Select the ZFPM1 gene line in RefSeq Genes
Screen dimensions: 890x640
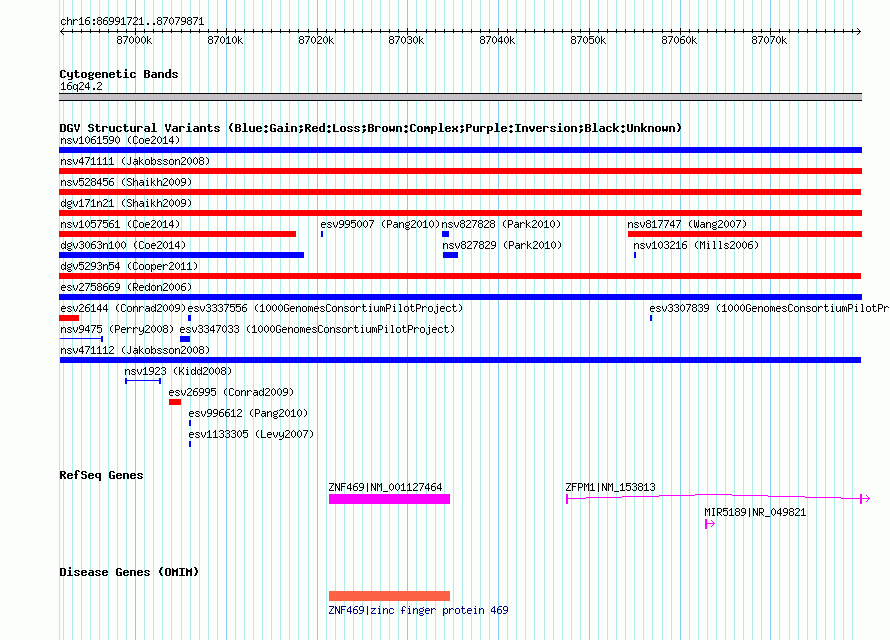click(717, 499)
